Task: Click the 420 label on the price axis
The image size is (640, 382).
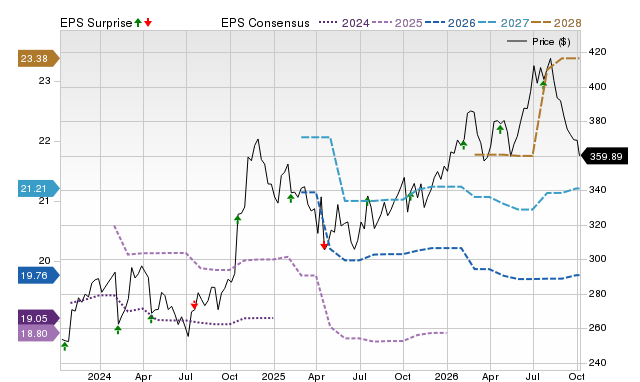Action: pos(597,52)
